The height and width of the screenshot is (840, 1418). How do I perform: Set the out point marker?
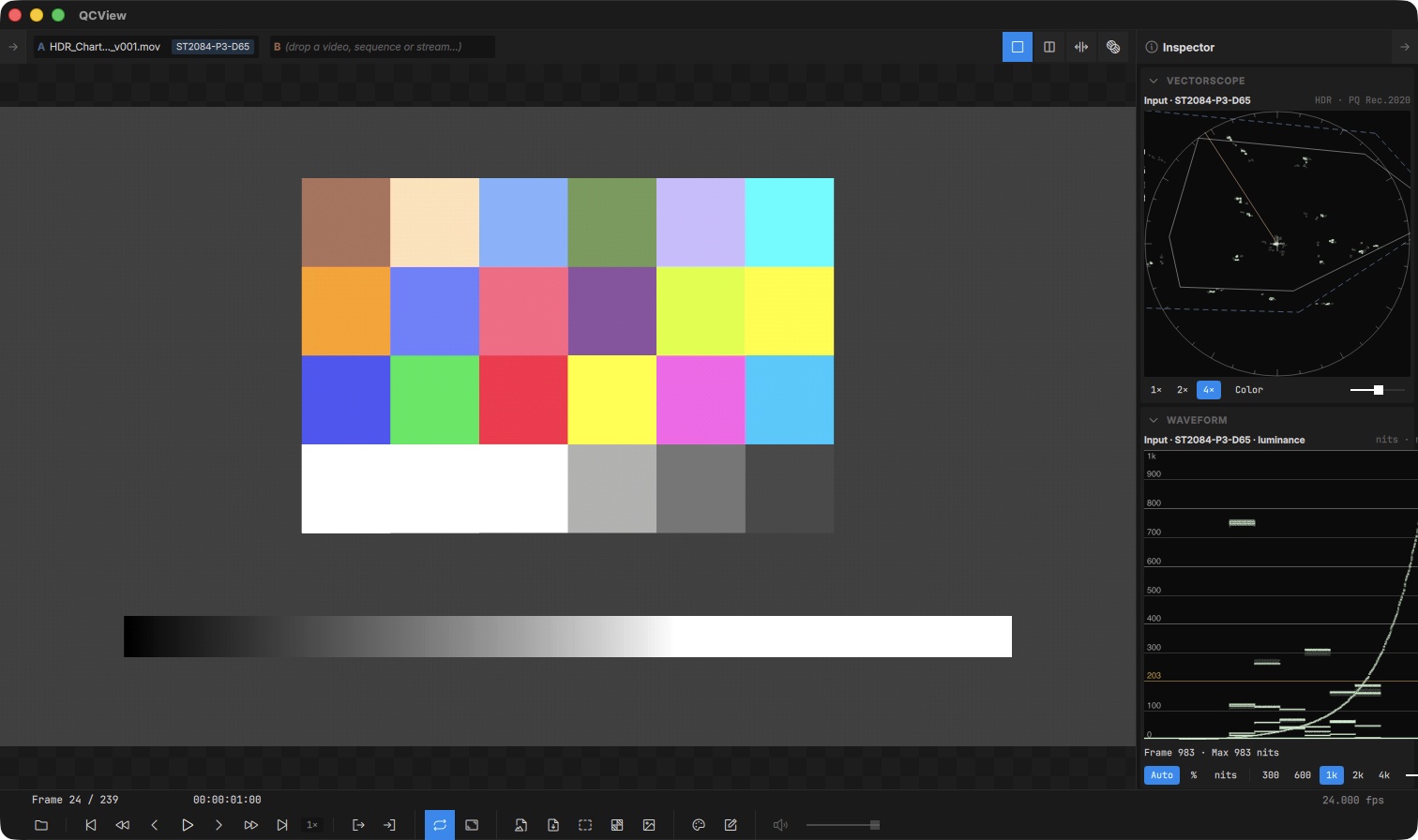389,825
